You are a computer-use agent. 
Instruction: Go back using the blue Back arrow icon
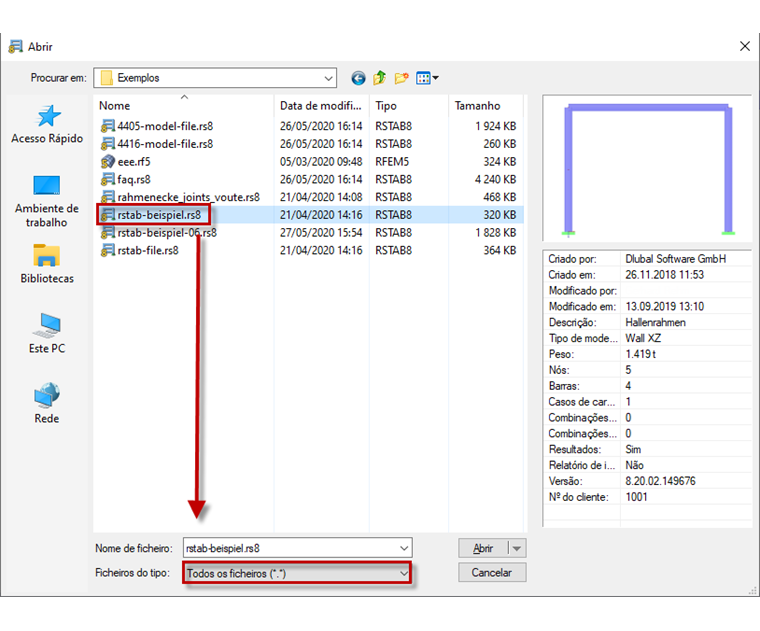tap(358, 78)
